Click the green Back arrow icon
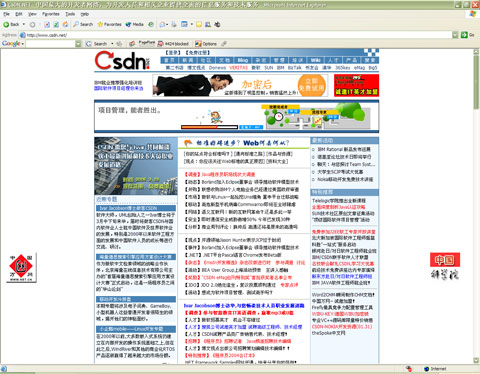Screen dimensions: 480x374 pyautogui.click(x=6, y=24)
